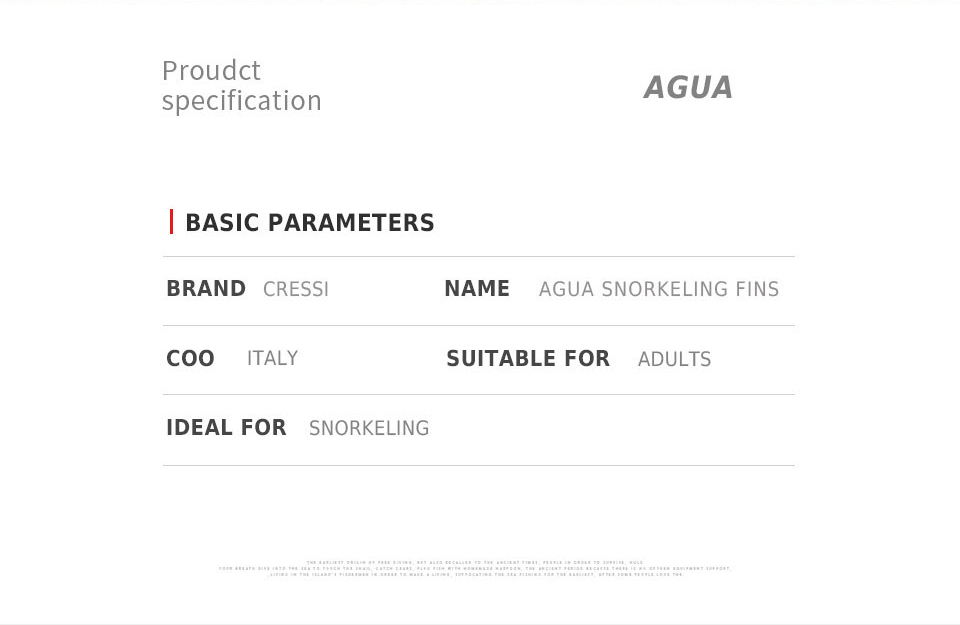Select the IDEAL FOR label
Image resolution: width=960 pixels, height=625 pixels.
click(227, 427)
